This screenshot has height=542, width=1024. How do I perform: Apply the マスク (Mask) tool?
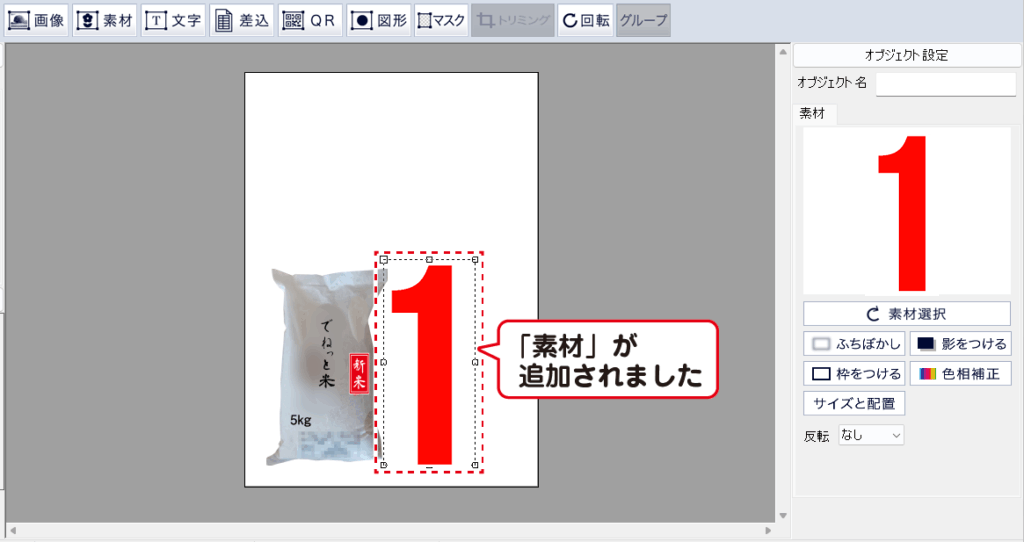click(x=441, y=20)
